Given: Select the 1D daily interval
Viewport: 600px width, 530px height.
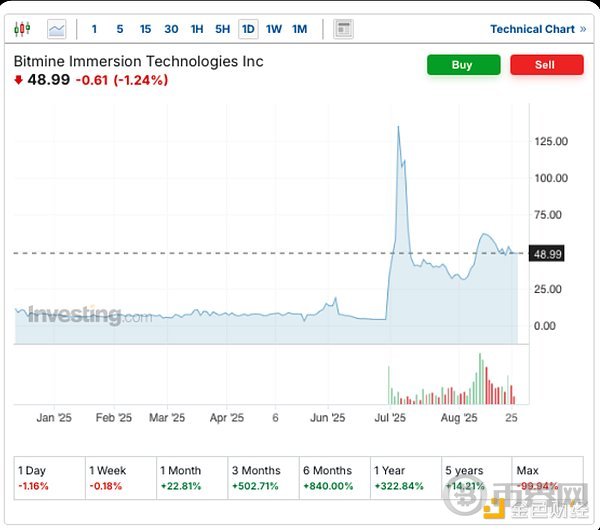Looking at the screenshot, I should 248,29.
